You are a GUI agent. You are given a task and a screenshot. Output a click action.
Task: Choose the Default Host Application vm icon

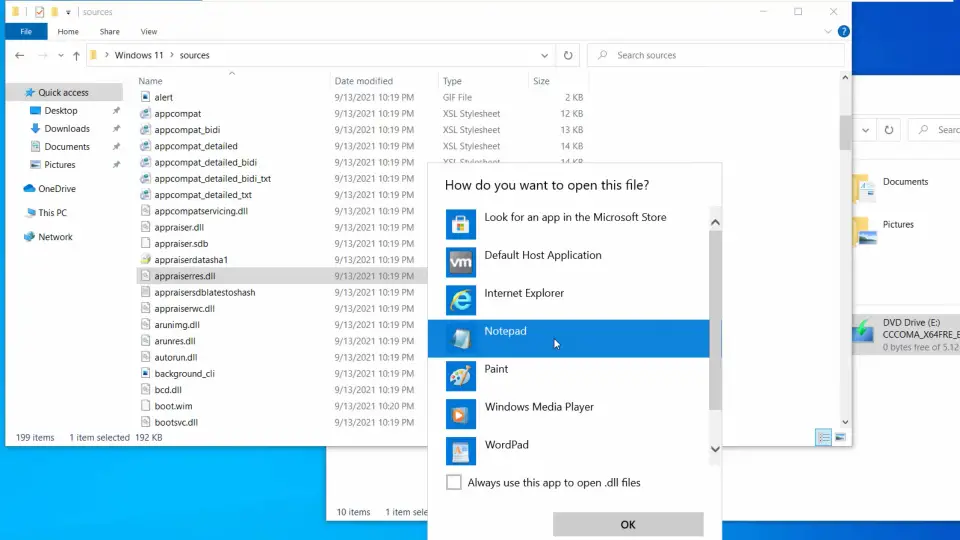(x=460, y=262)
